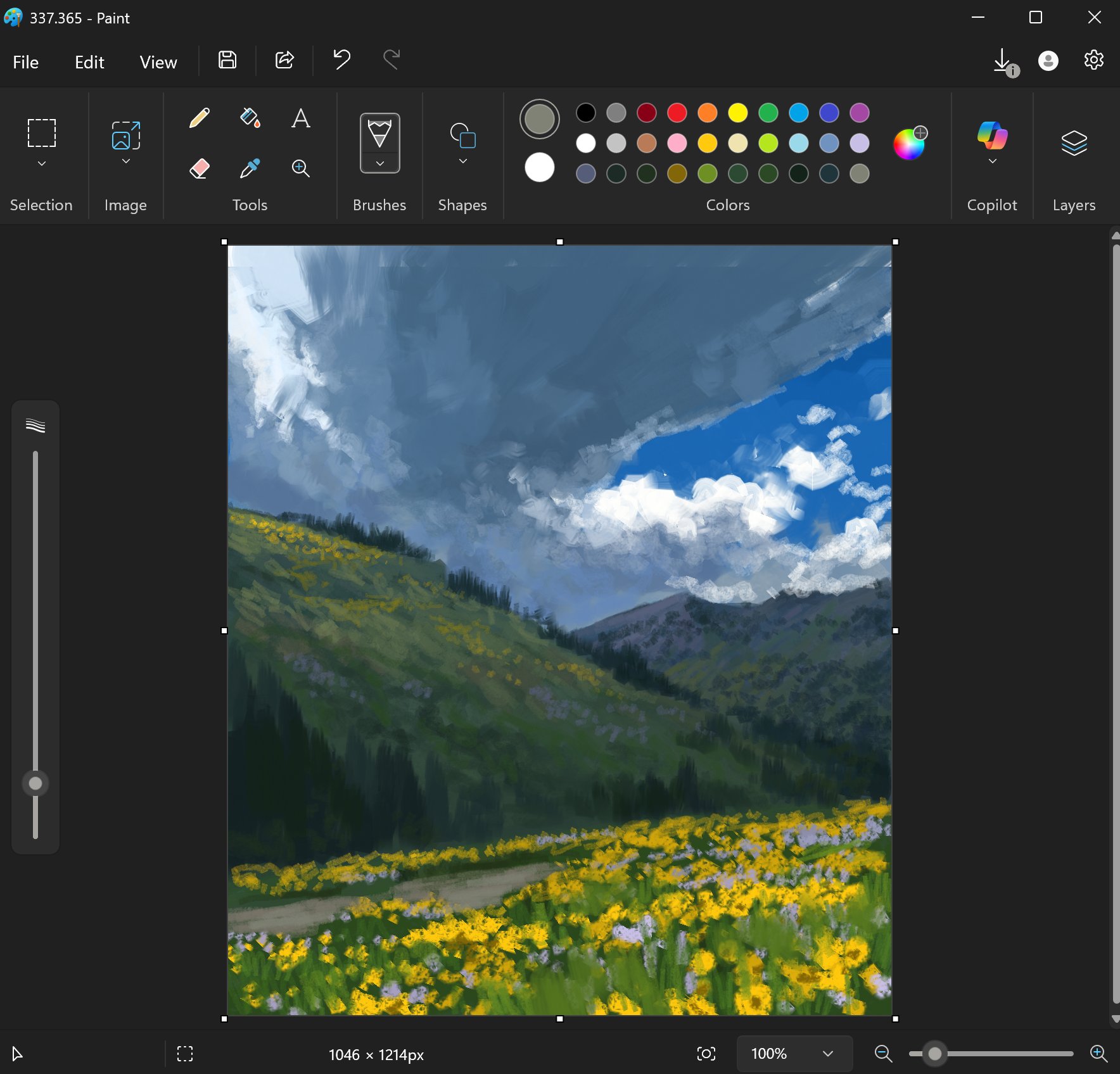
Task: Open the View menu
Action: [x=158, y=62]
